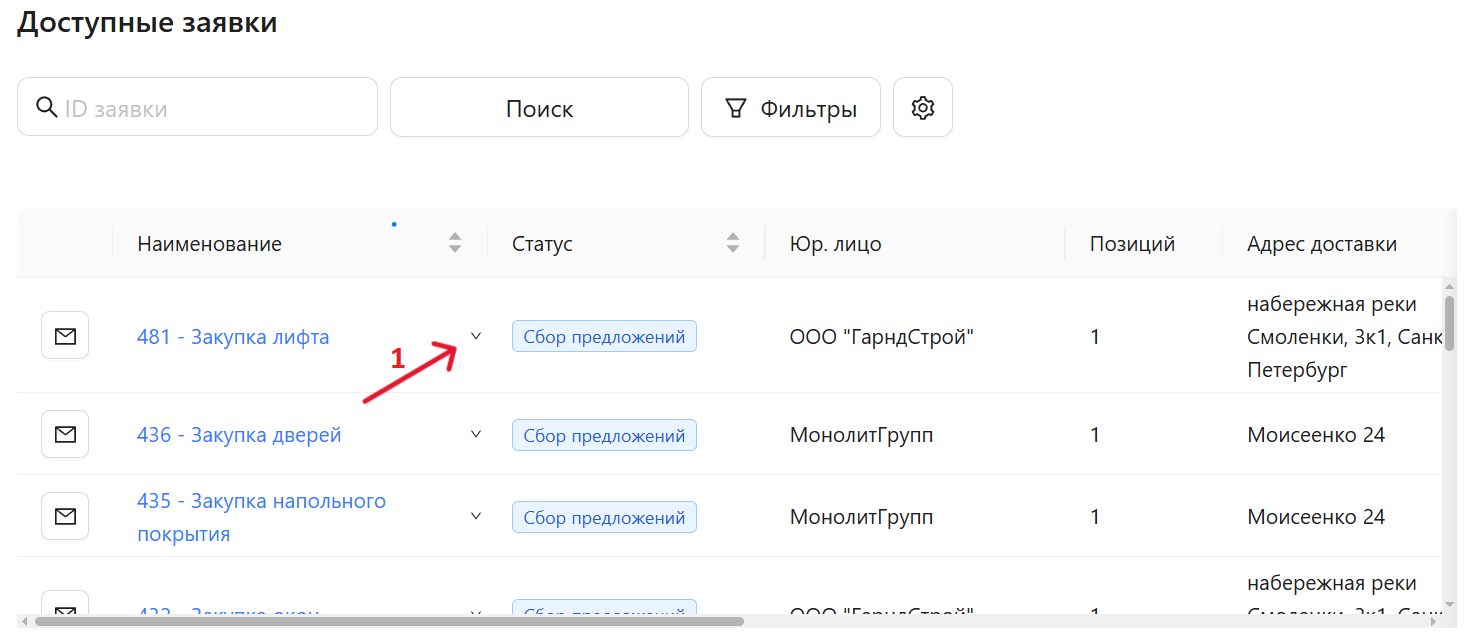Open the Фильтры button
The height and width of the screenshot is (641, 1468).
pos(791,107)
